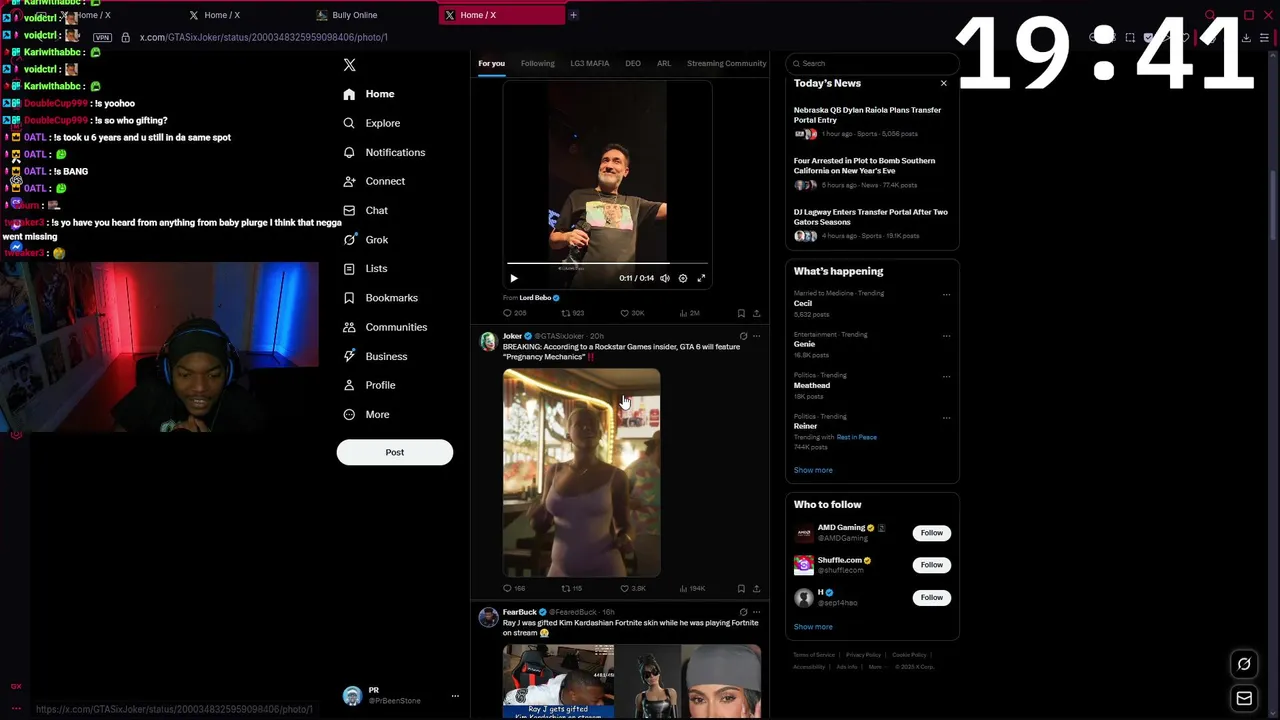Enter fullscreen on the video
1280x720 pixels.
[701, 278]
